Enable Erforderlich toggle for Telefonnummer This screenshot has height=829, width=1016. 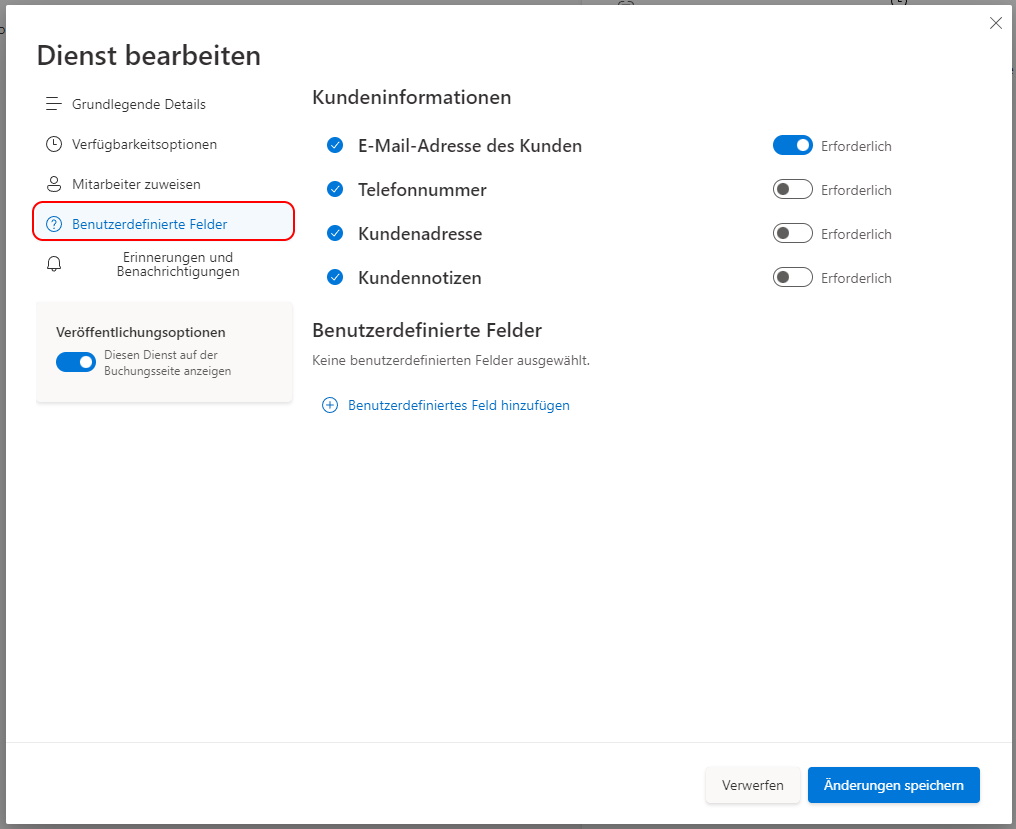[792, 189]
